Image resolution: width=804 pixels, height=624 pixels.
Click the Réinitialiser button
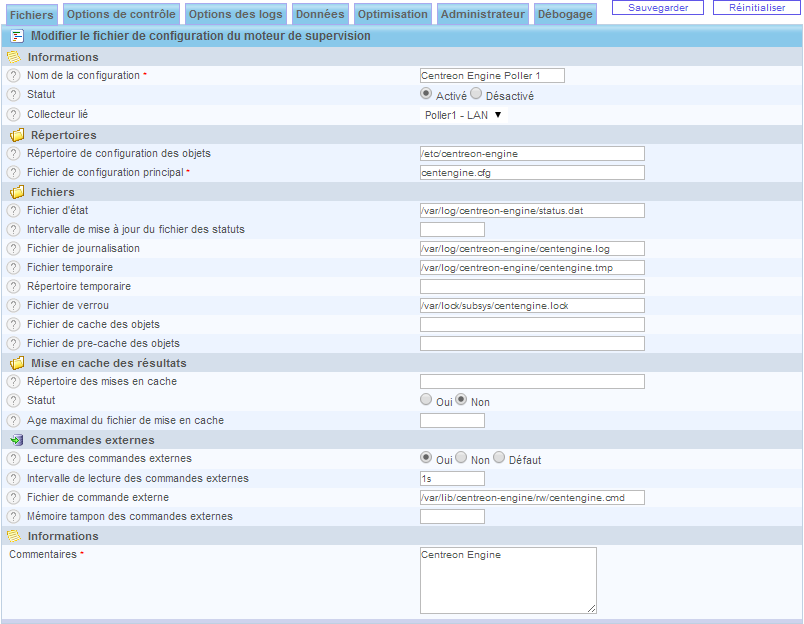[757, 8]
